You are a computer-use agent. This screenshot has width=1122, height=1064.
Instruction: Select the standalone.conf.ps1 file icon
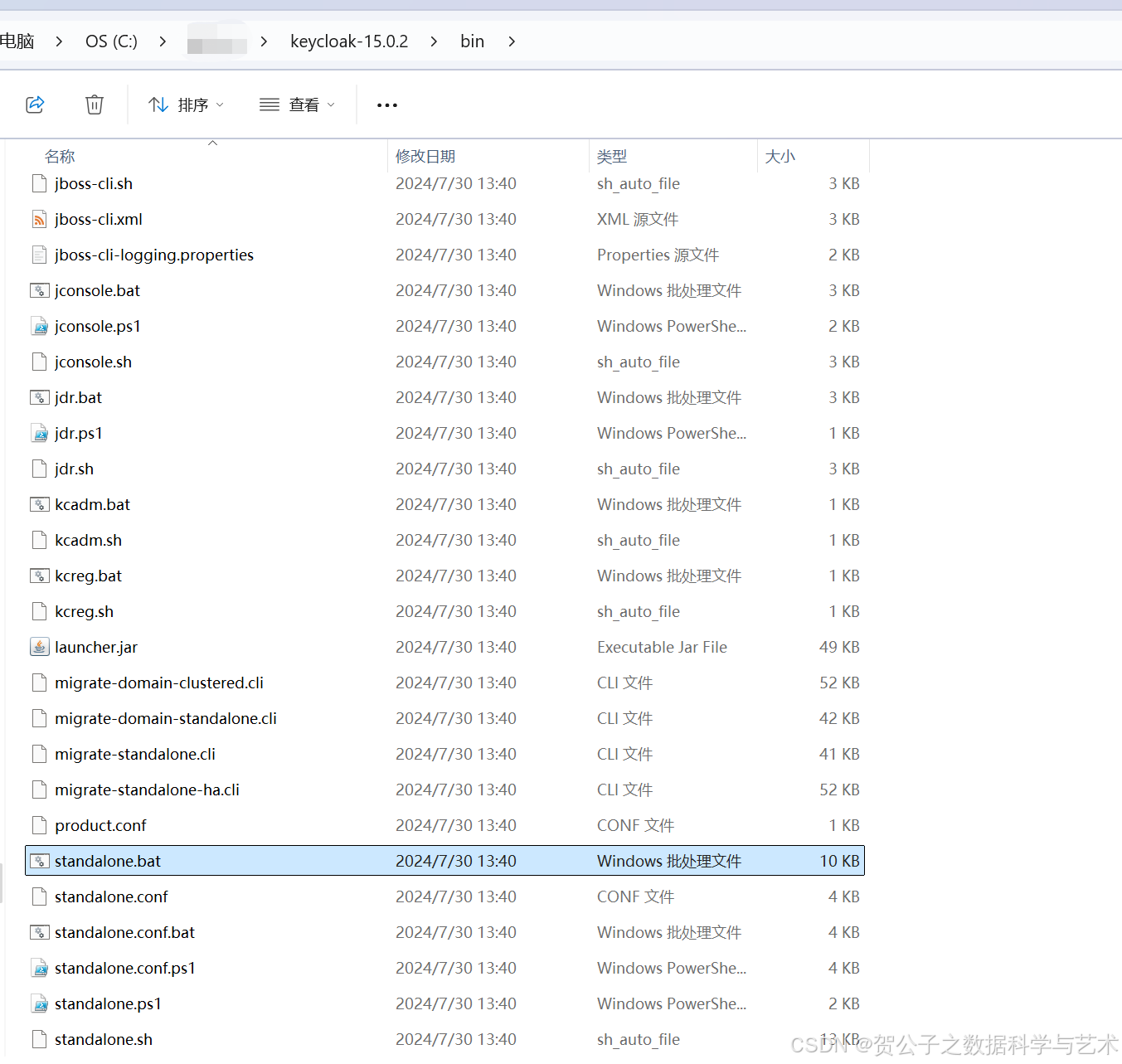click(39, 968)
